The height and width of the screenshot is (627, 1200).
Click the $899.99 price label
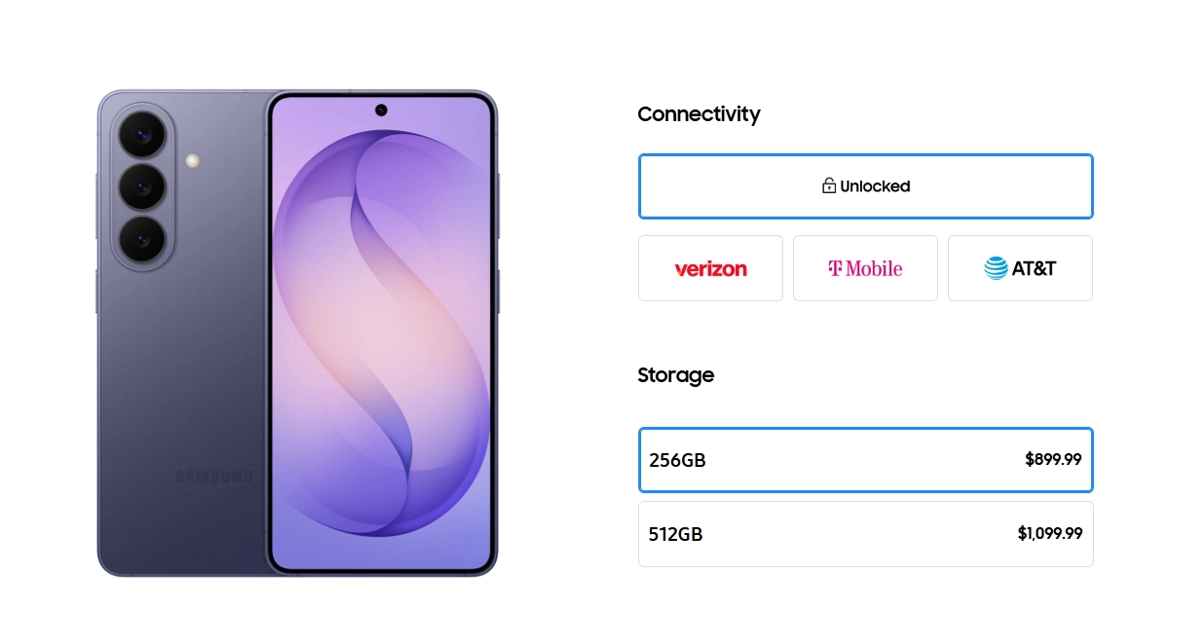(x=1053, y=460)
